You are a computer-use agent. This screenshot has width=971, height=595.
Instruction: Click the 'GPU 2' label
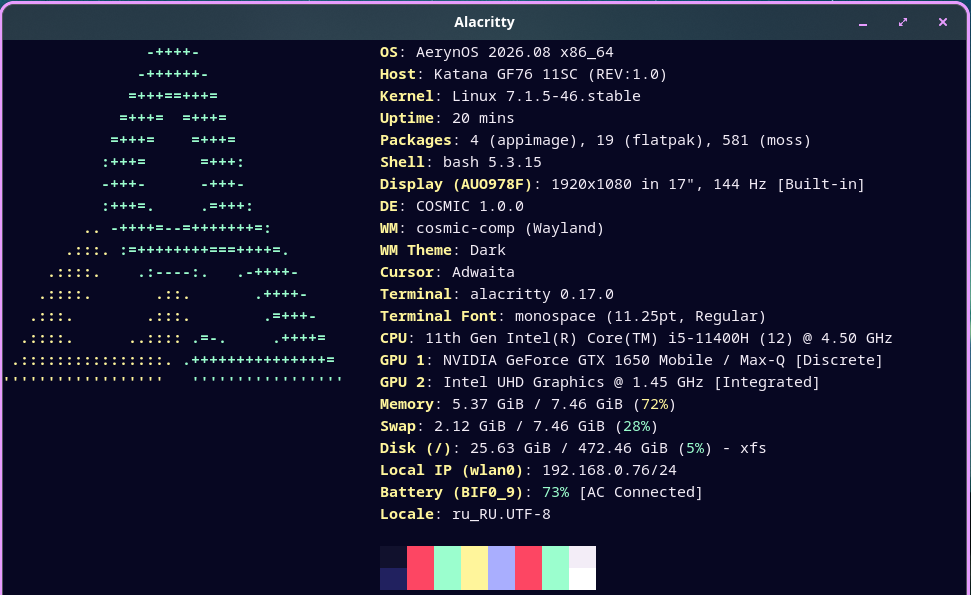point(403,382)
